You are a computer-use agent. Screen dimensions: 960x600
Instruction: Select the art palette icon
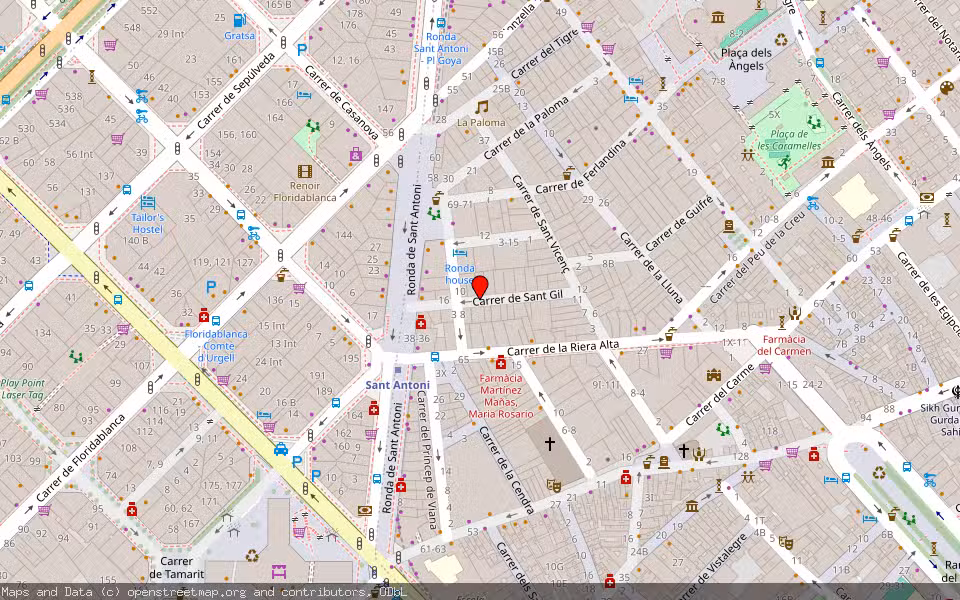[947, 88]
